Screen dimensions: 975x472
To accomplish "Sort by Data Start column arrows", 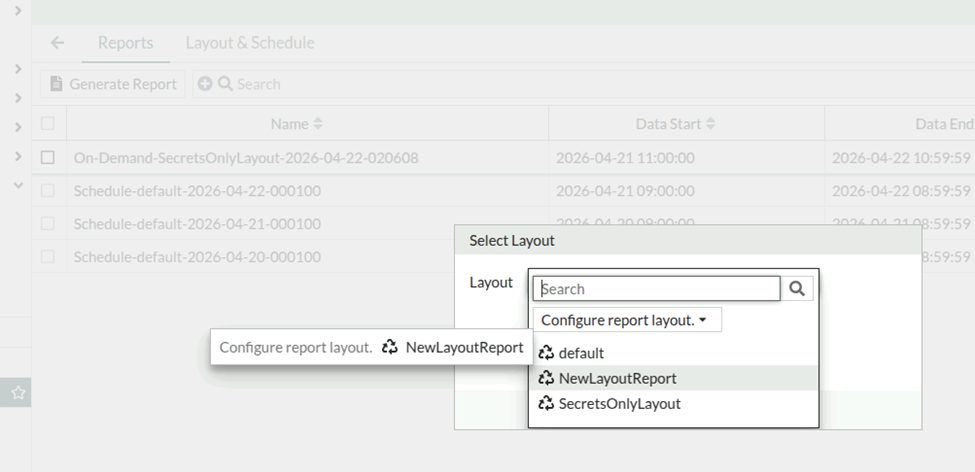I will point(710,124).
